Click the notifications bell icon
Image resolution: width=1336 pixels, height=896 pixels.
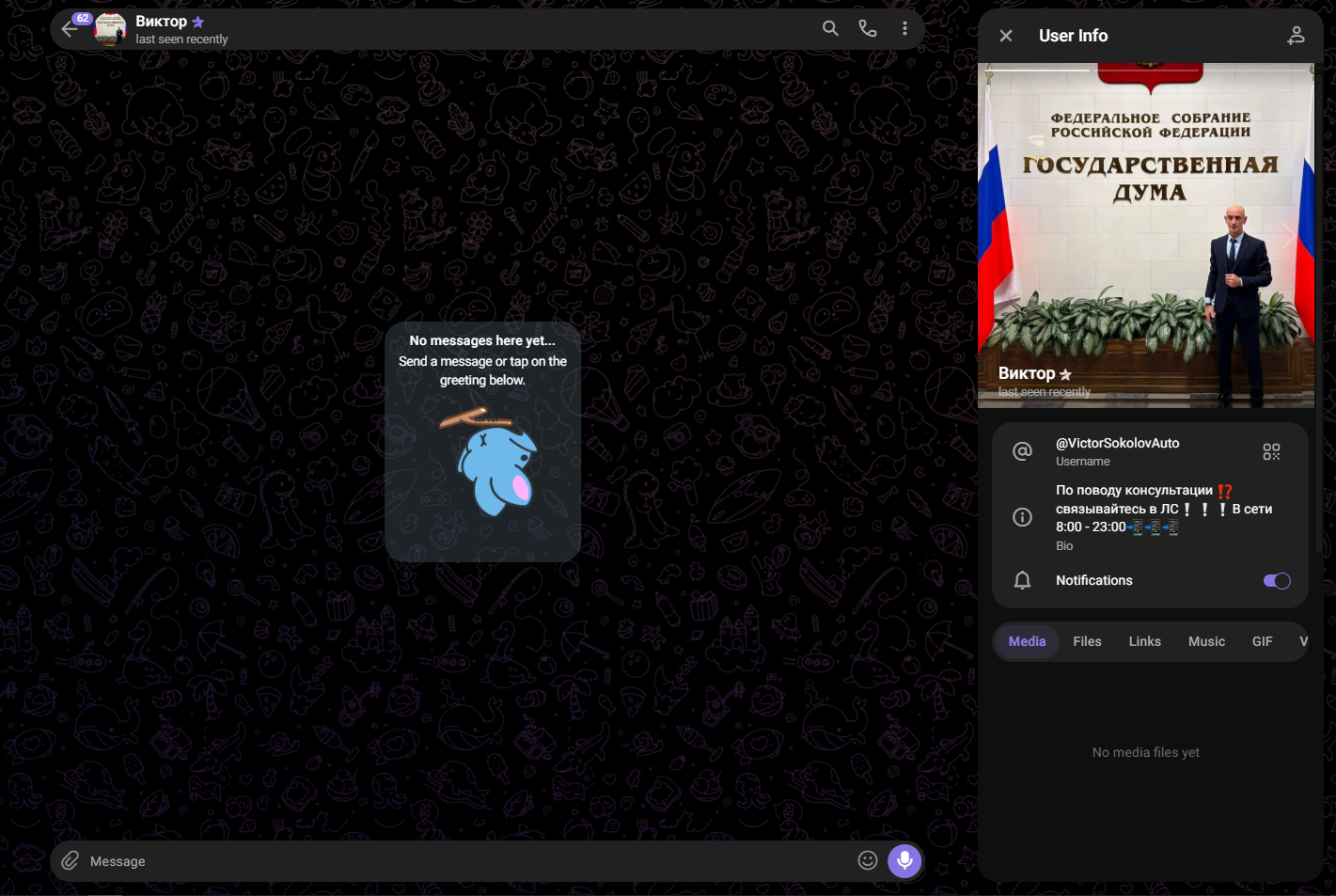(x=1022, y=580)
